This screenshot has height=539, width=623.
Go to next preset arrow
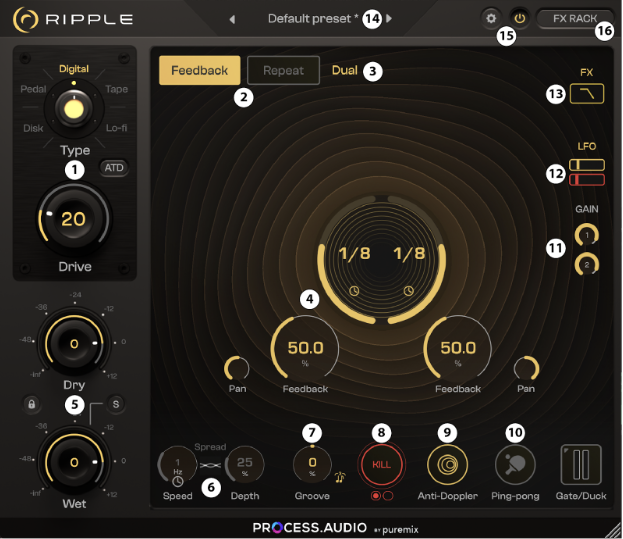389,19
